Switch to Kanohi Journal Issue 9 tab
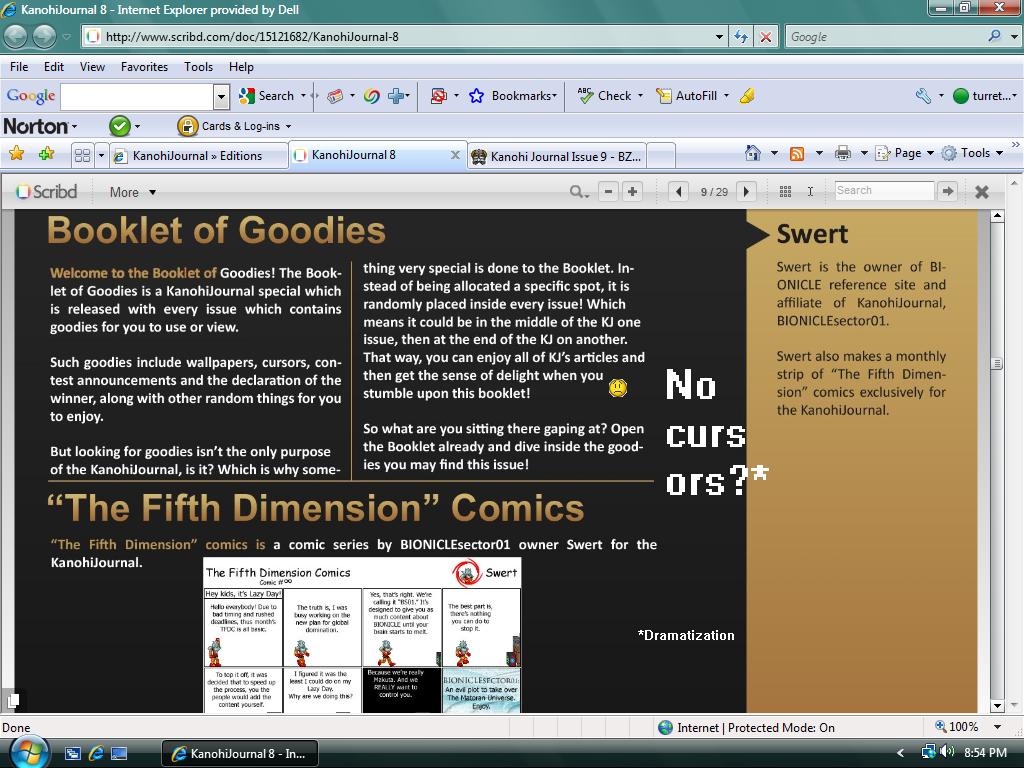This screenshot has height=768, width=1024. click(x=557, y=156)
